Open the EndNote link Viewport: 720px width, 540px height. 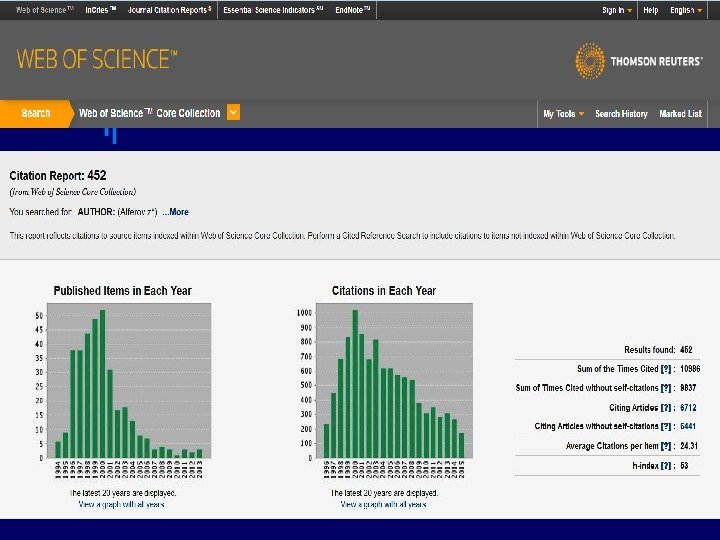pos(353,10)
